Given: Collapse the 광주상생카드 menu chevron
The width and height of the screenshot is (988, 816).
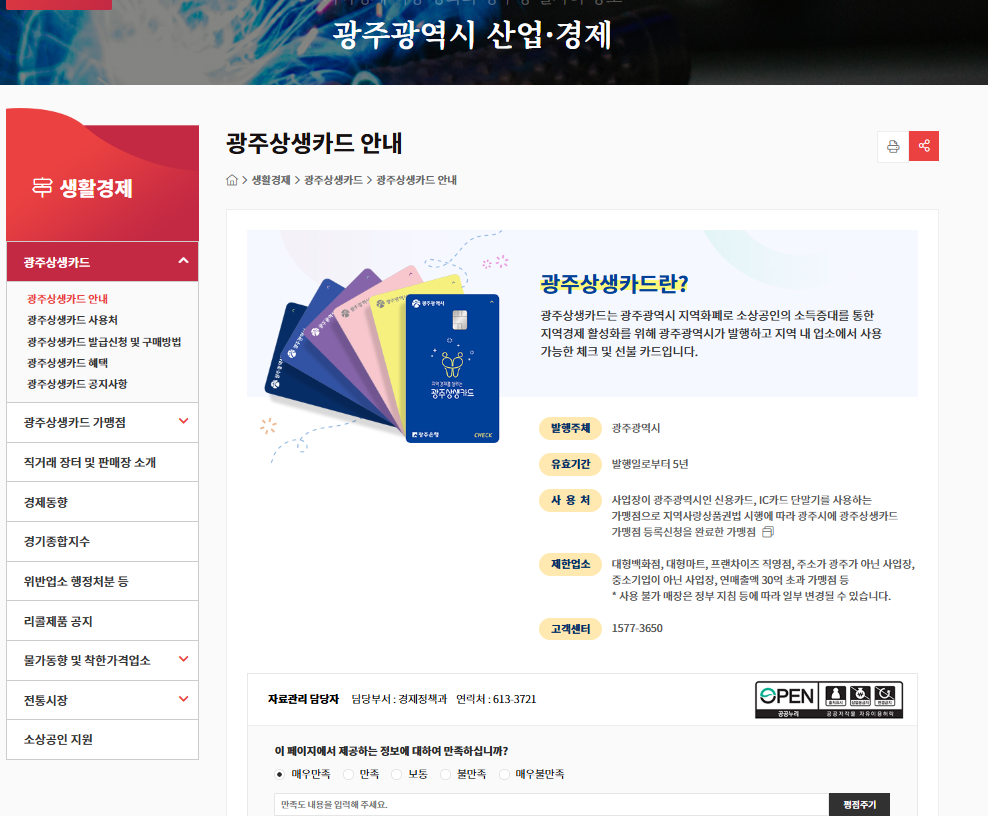Looking at the screenshot, I should (x=183, y=260).
